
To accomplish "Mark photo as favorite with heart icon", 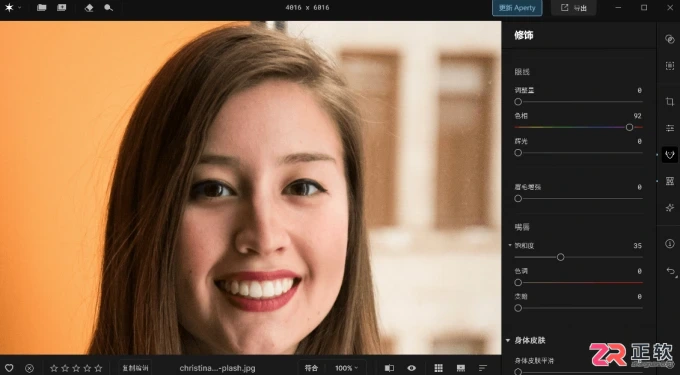I will 9,368.
